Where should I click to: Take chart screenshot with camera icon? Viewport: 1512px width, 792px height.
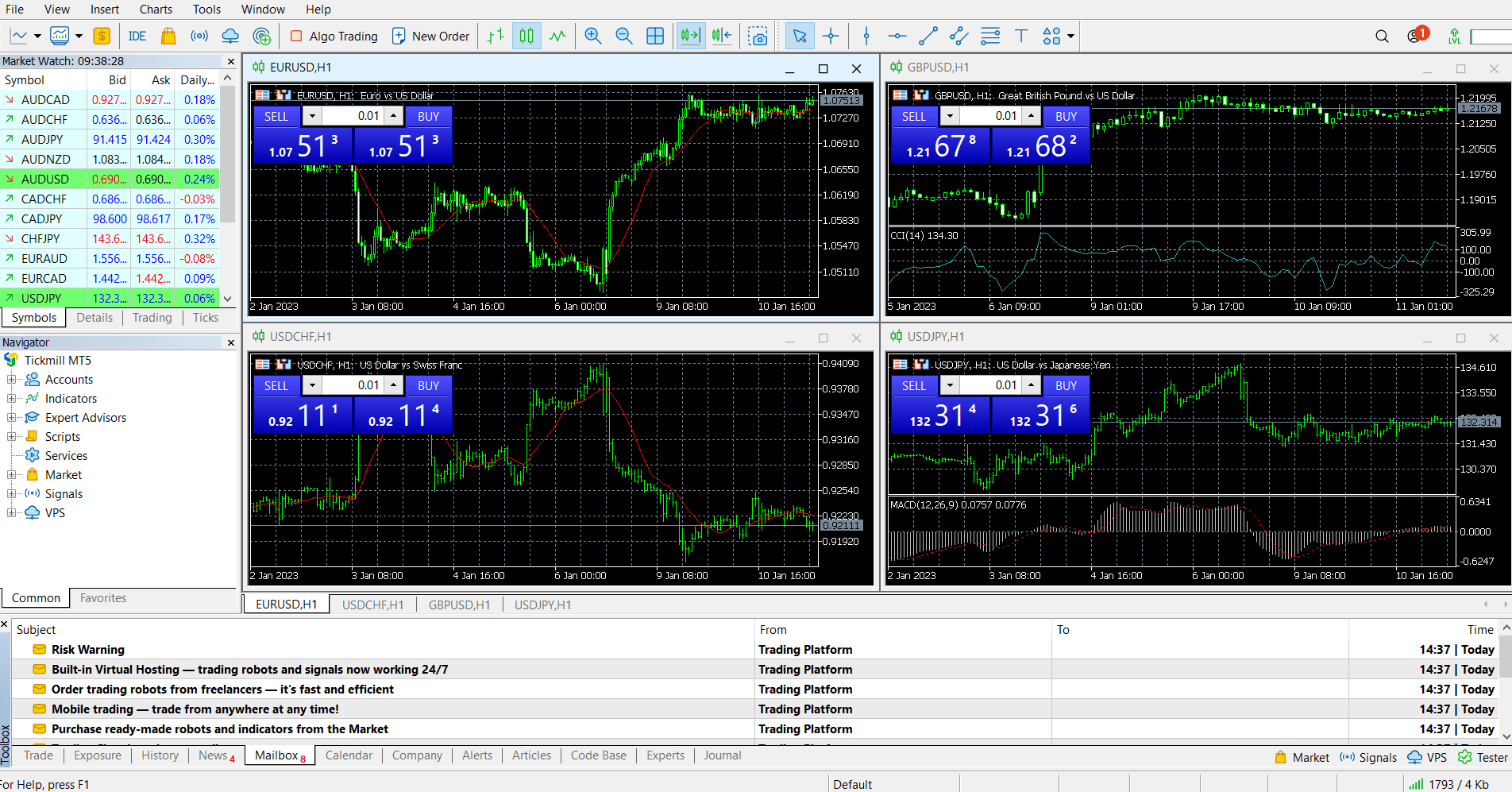coord(758,37)
